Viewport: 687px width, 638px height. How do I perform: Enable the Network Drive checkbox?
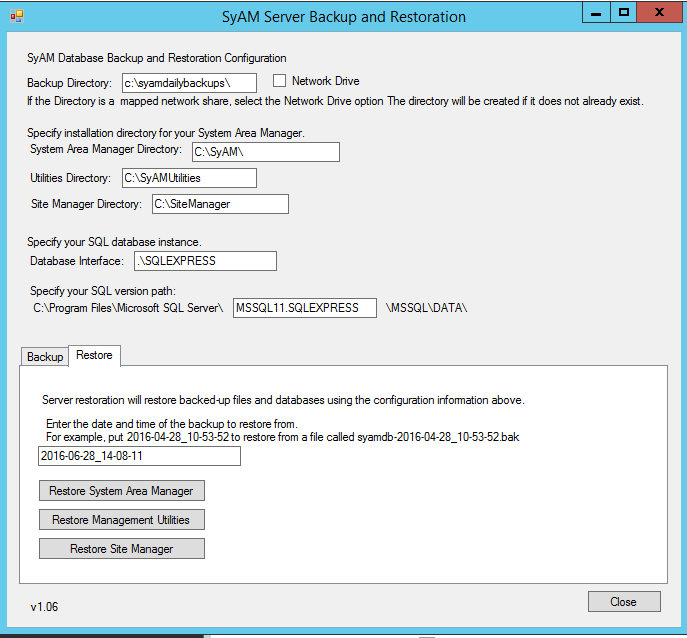(x=280, y=81)
